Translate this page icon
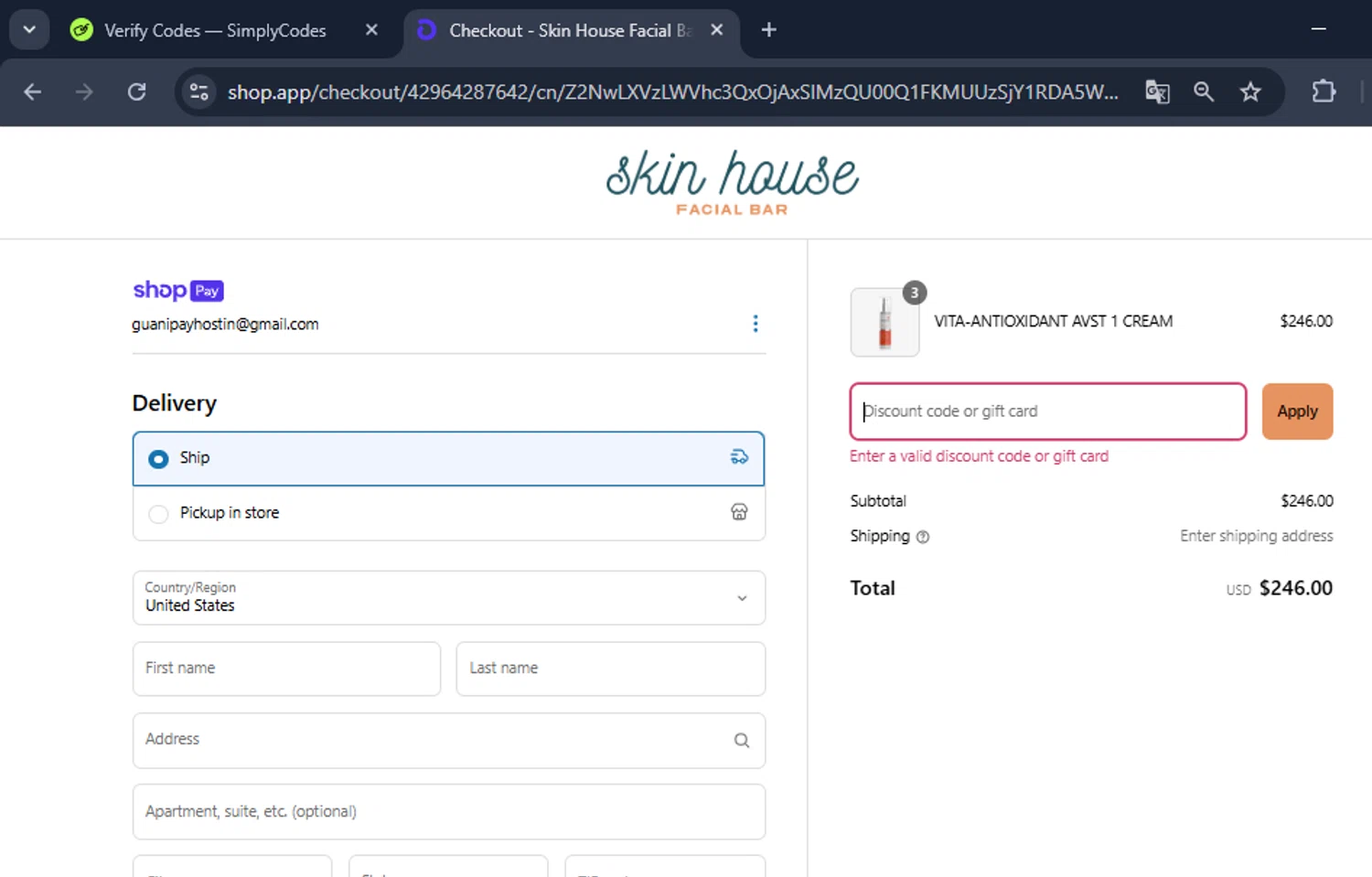This screenshot has width=1372, height=877. pos(1157,91)
